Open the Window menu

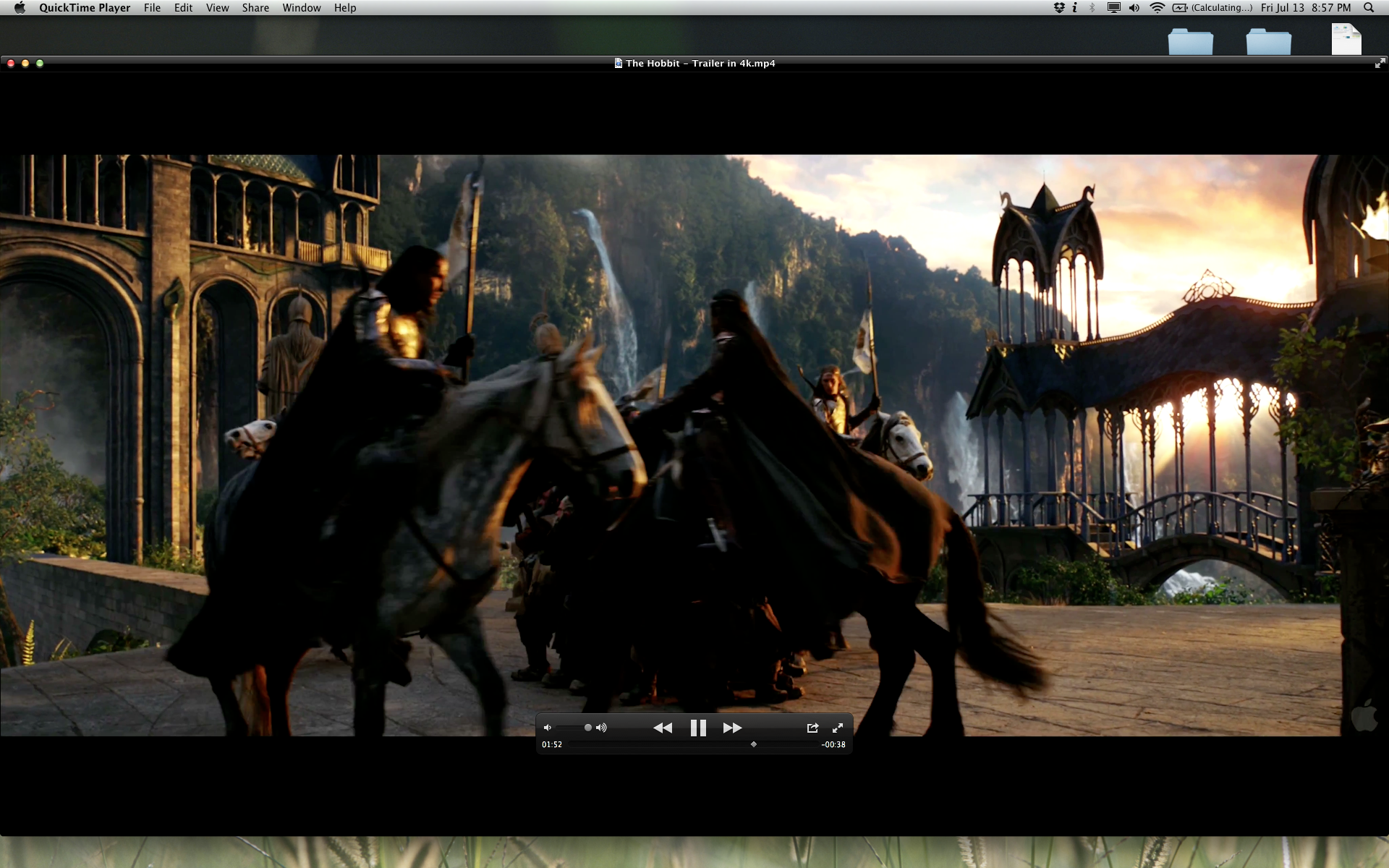pos(301,8)
